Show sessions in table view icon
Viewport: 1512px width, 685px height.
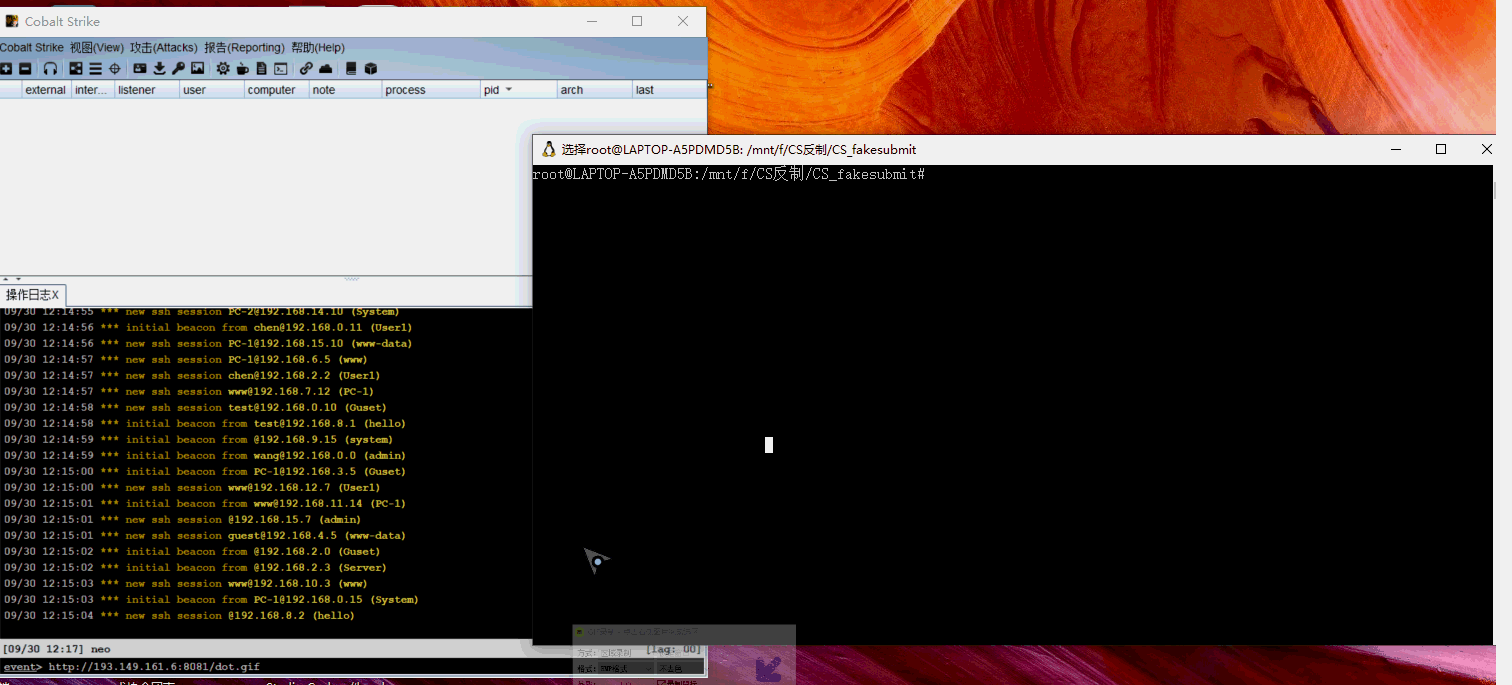pos(95,69)
